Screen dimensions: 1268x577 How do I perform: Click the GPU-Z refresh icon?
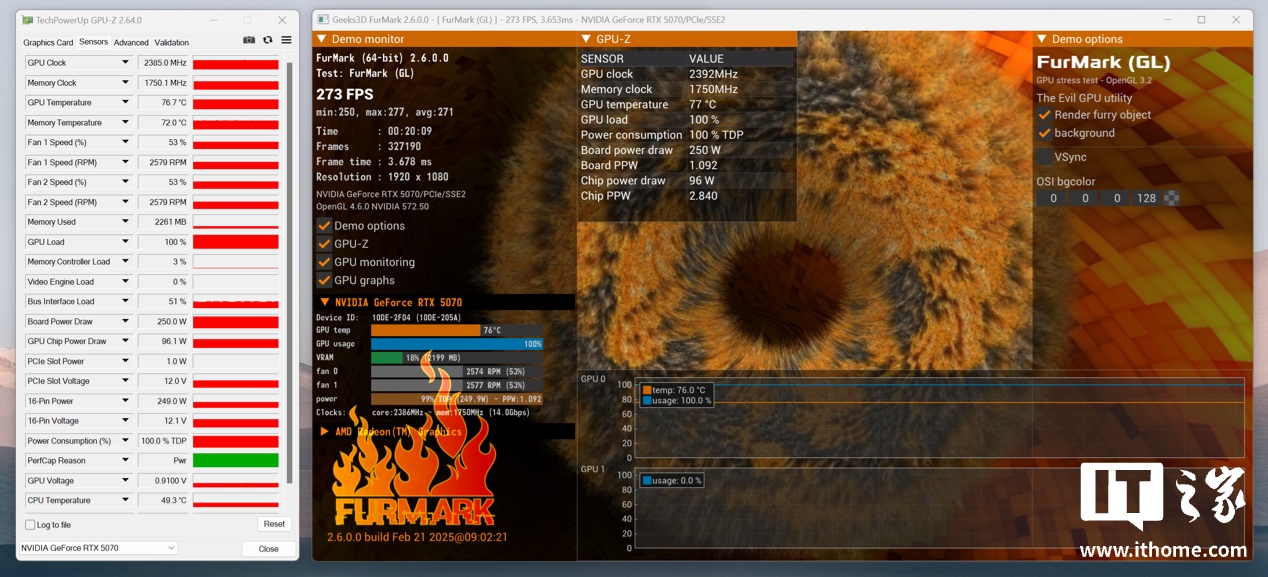coord(267,40)
